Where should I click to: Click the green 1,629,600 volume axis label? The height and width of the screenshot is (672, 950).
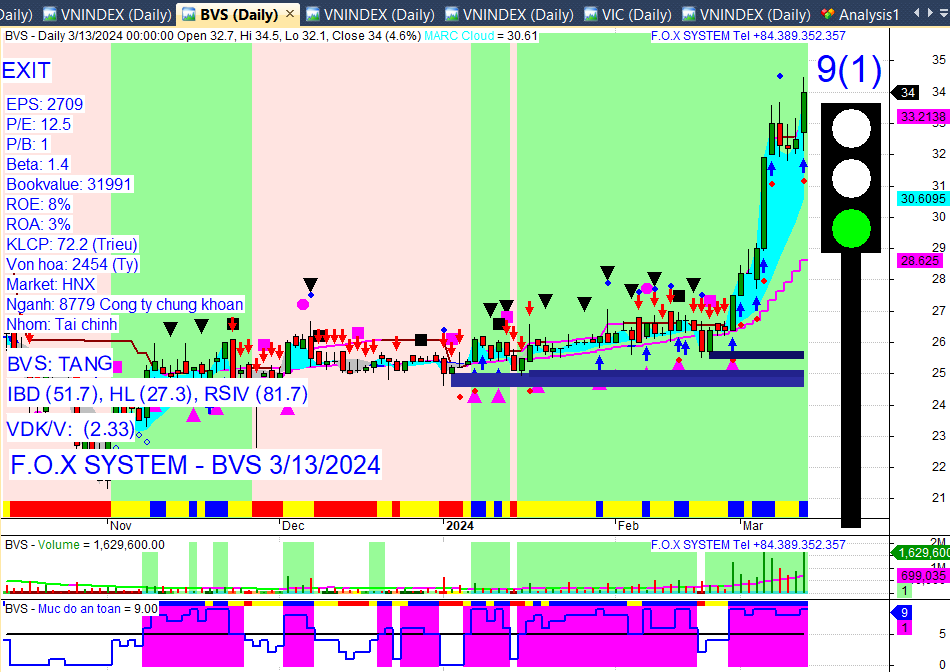coord(921,553)
